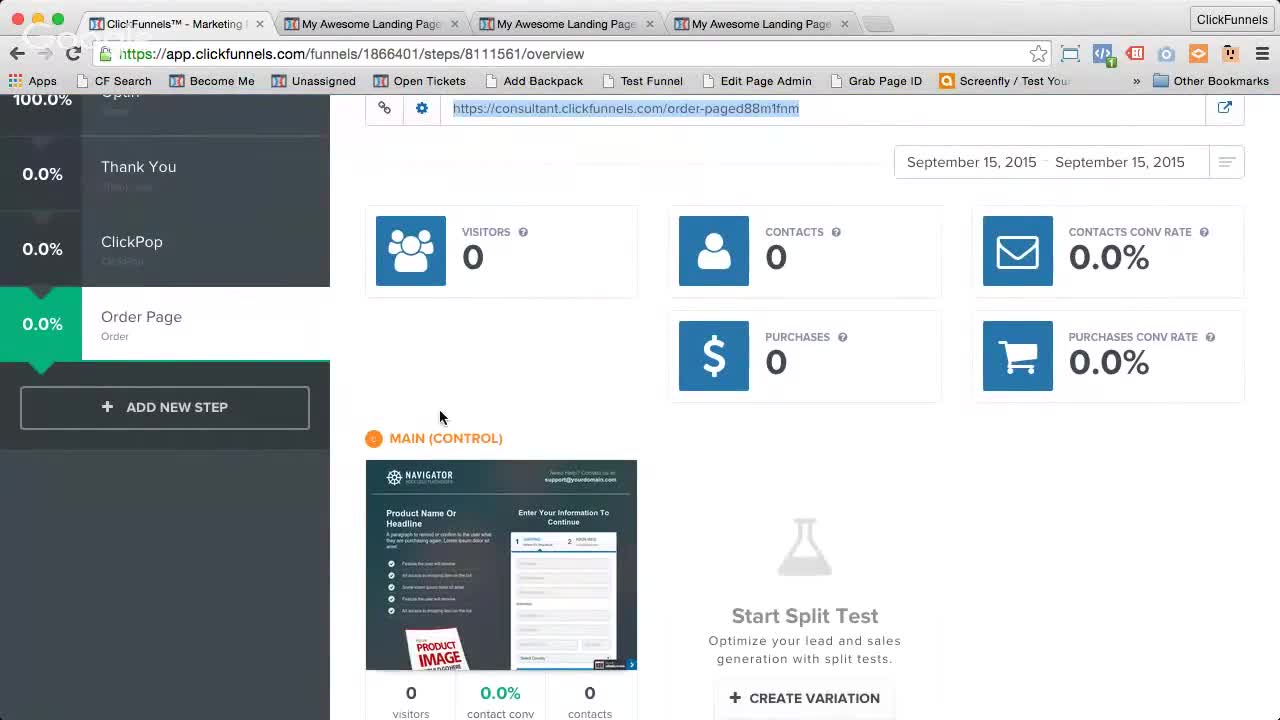This screenshot has width=1280, height=720.
Task: Click Create Variation button
Action: pos(805,698)
